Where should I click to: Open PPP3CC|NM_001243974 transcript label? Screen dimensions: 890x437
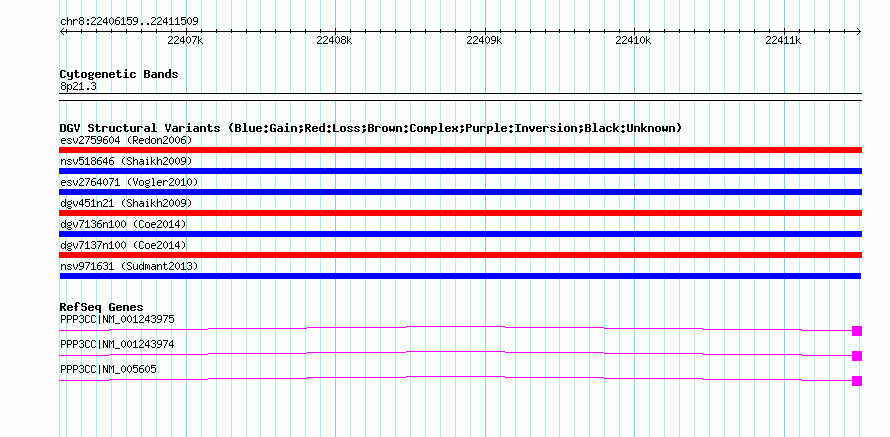[x=117, y=344]
